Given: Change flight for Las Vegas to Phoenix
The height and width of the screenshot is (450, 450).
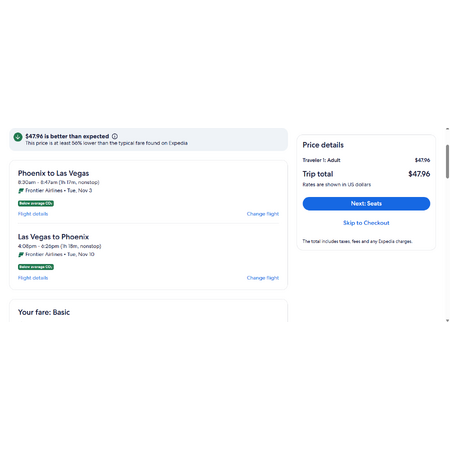Looking at the screenshot, I should click(263, 278).
